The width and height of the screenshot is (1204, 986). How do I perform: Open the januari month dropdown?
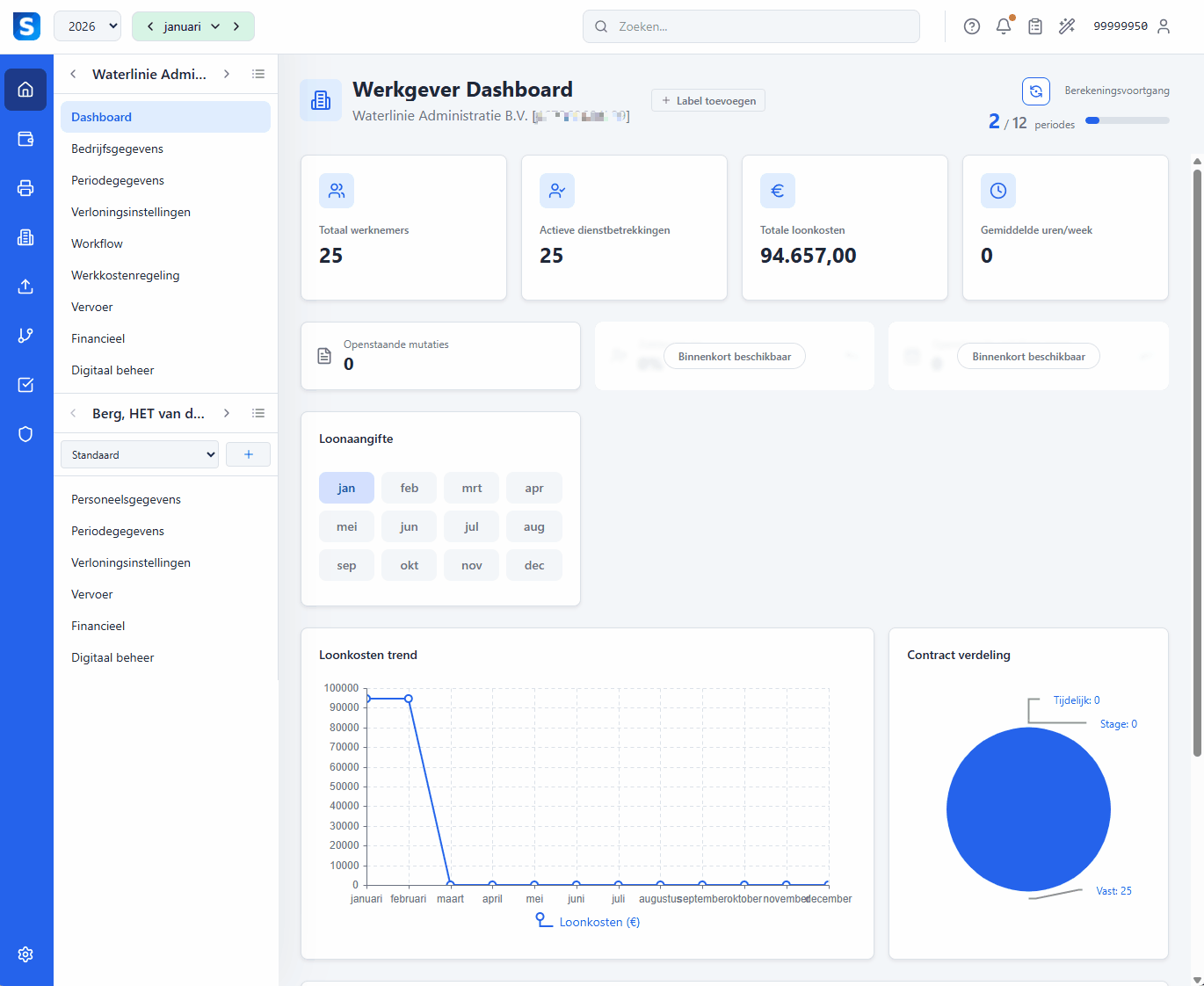pyautogui.click(x=192, y=26)
